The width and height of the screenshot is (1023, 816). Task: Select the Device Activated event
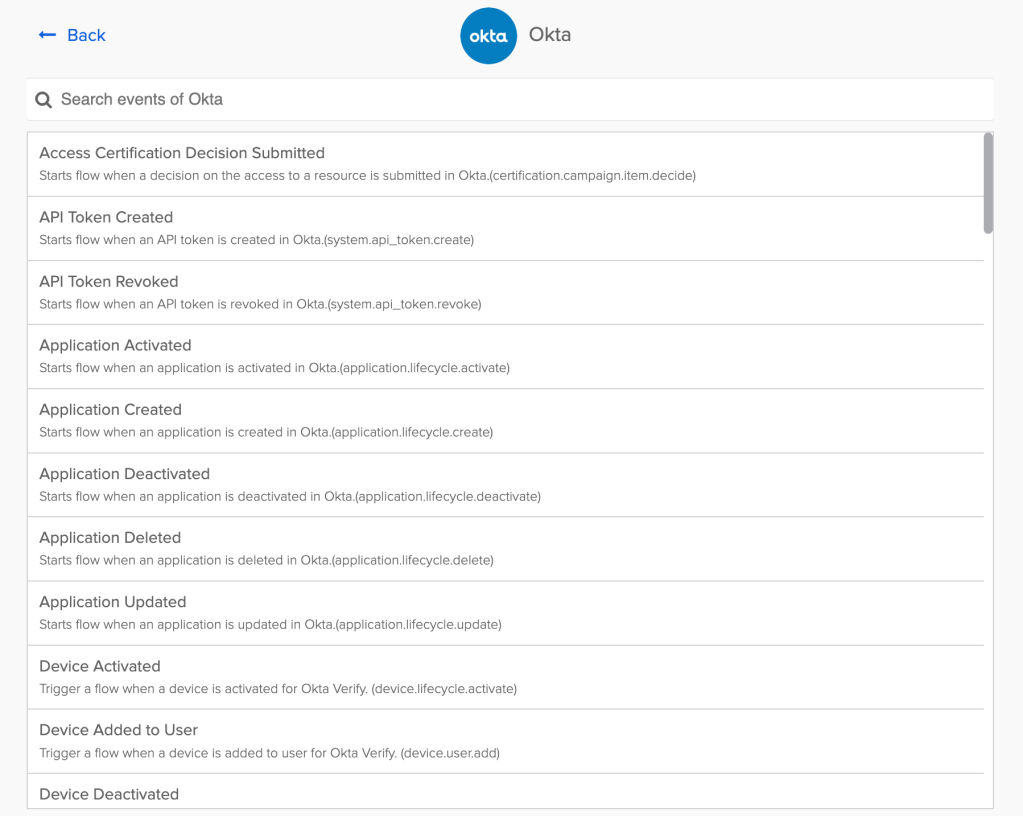point(99,665)
